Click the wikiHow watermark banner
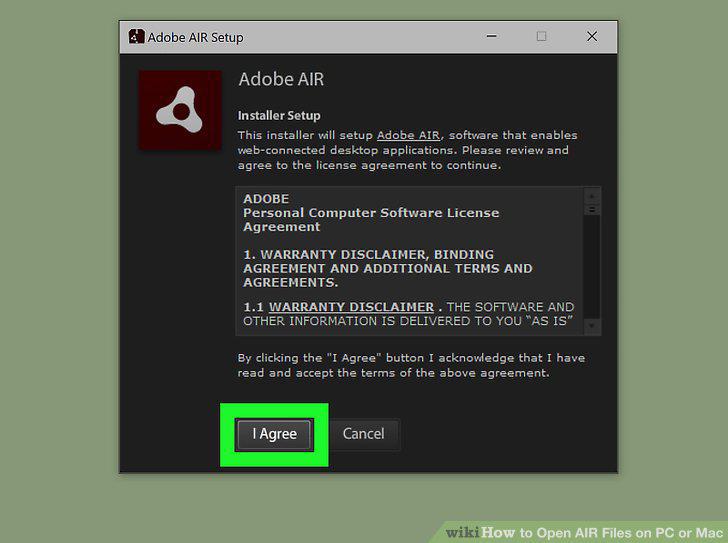This screenshot has height=543, width=728. tap(583, 532)
